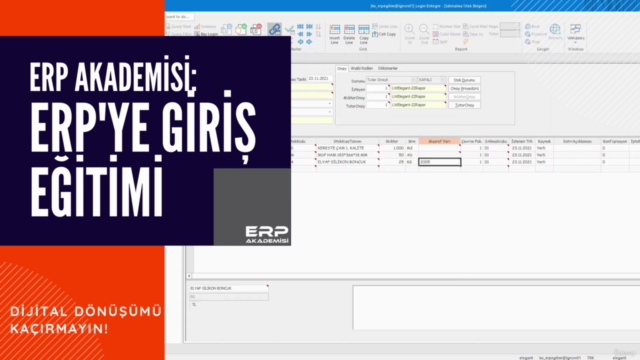Jump to the last record arrow
The width and height of the screenshot is (640, 360).
[309, 27]
